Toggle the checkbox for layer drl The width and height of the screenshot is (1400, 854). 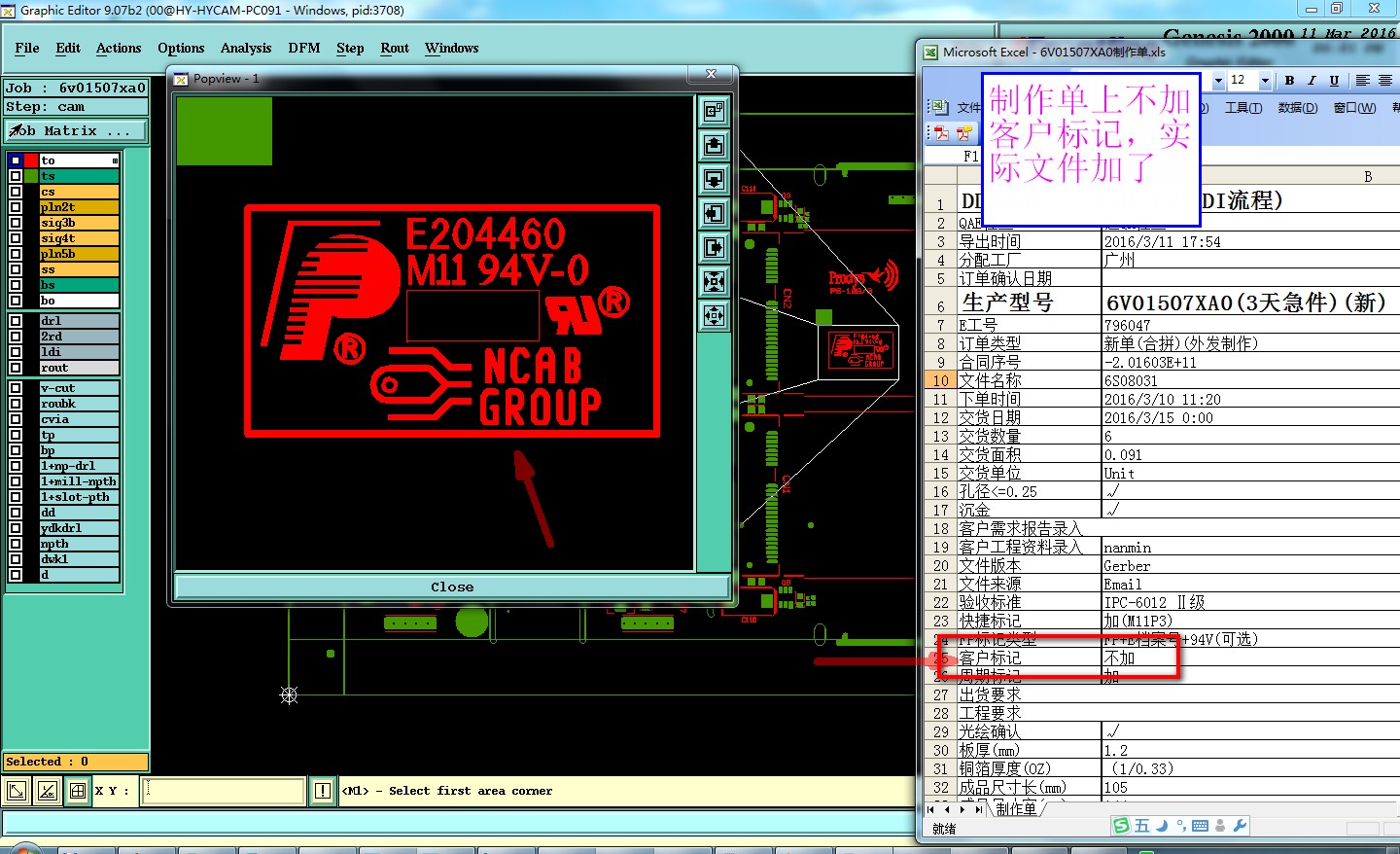[x=16, y=321]
